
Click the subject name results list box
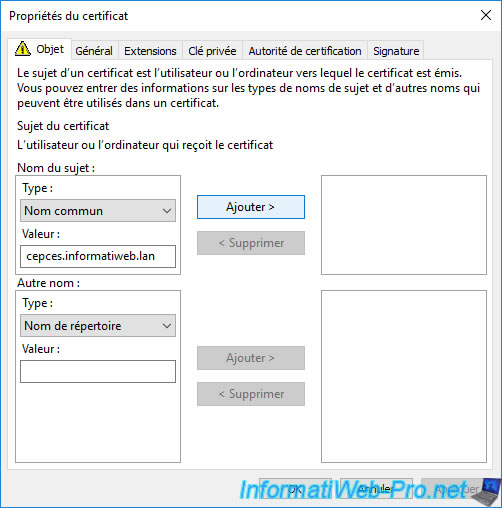(x=404, y=225)
